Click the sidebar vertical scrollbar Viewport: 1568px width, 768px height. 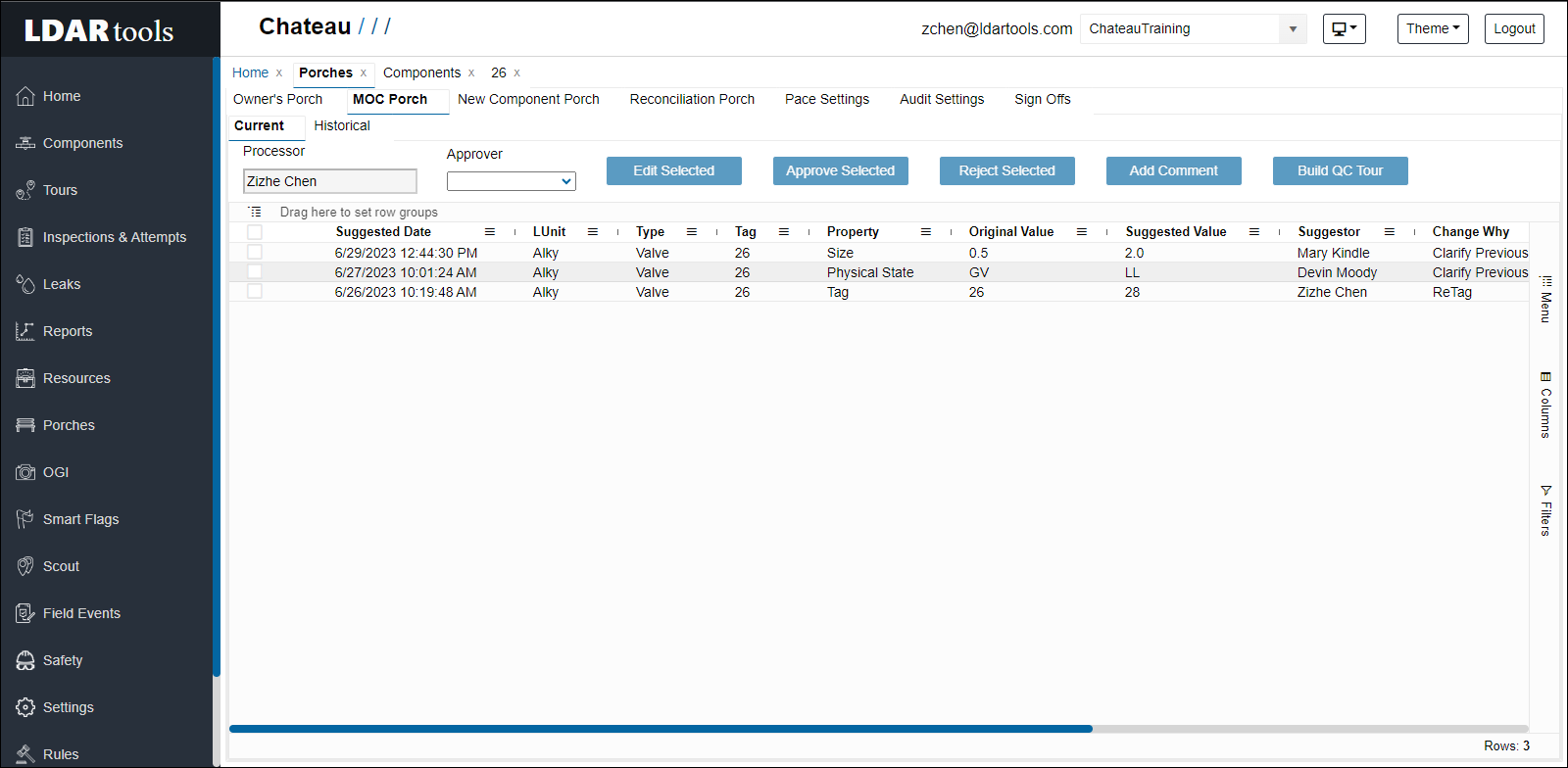[x=217, y=366]
